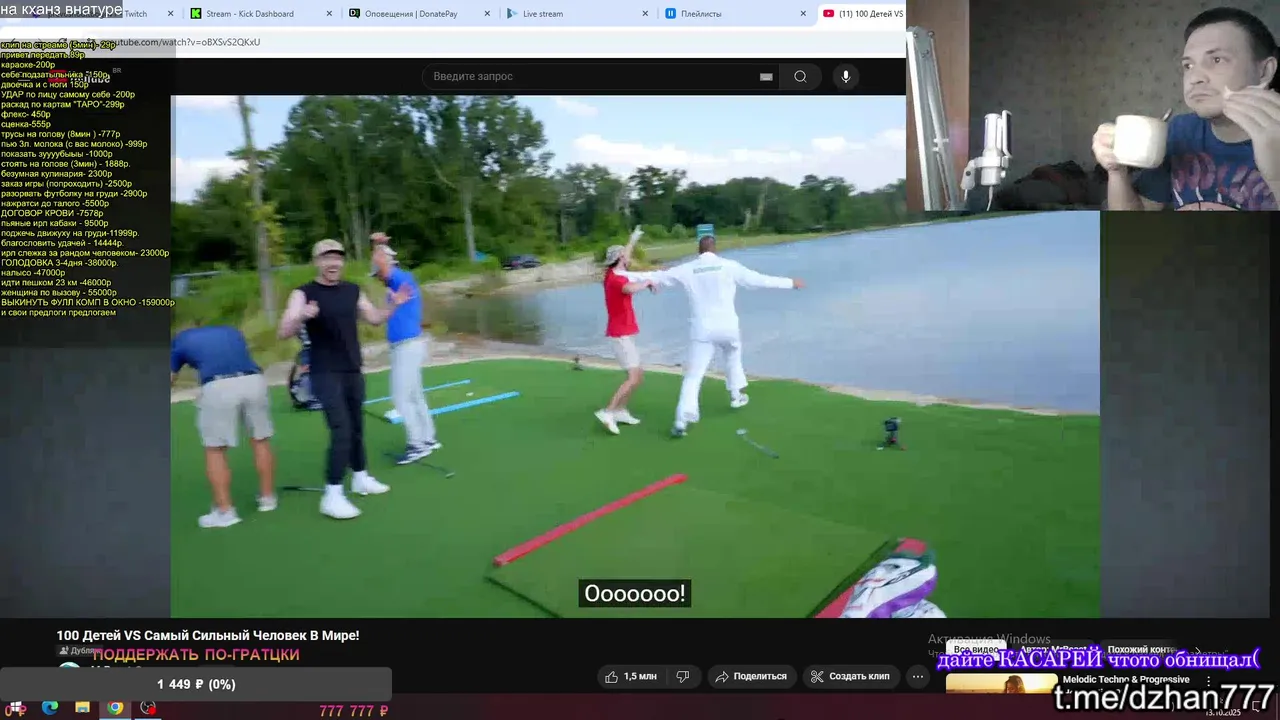Click the magnifier search button
The height and width of the screenshot is (720, 1280).
point(800,76)
